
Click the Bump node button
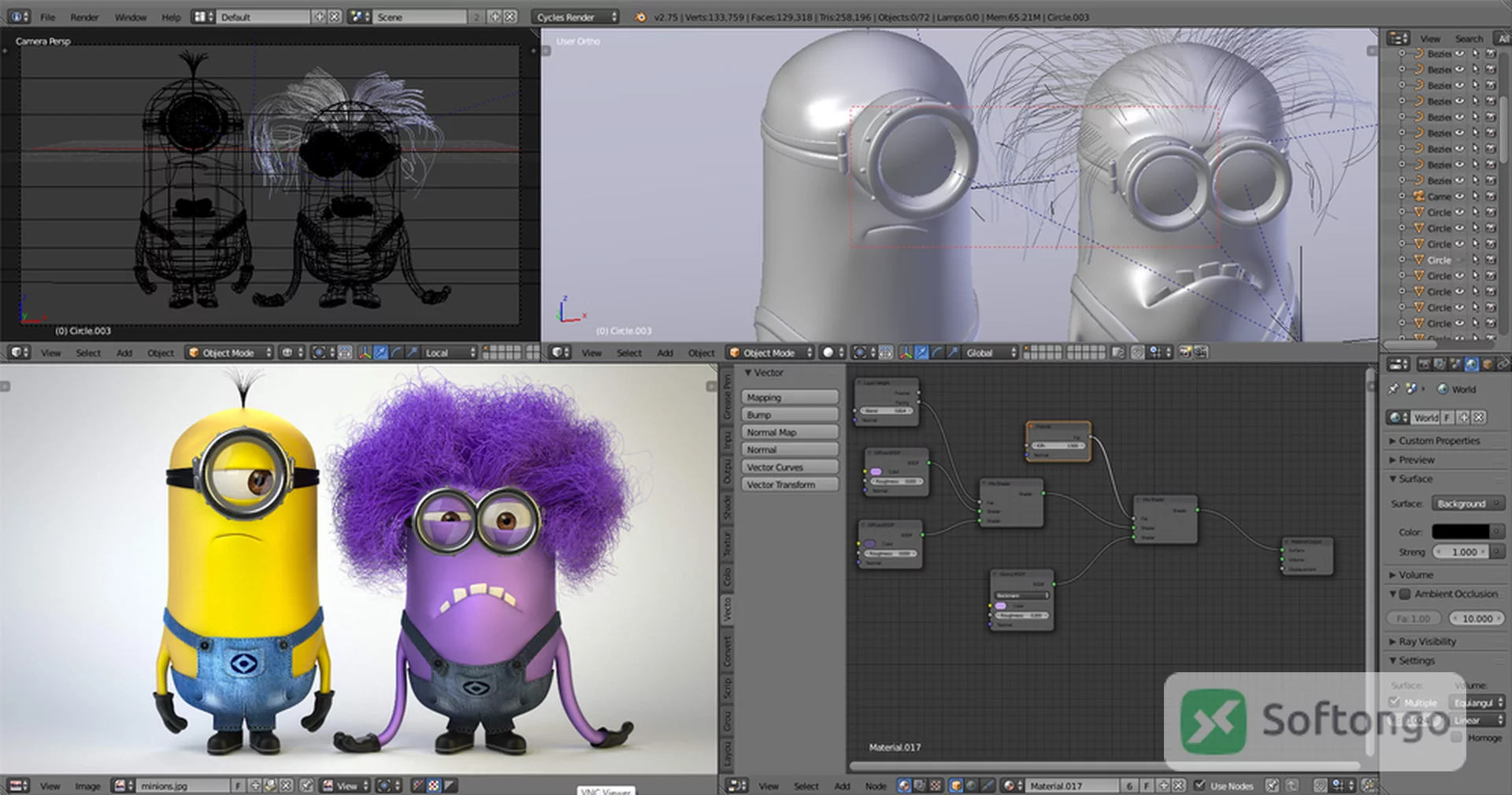(x=790, y=415)
